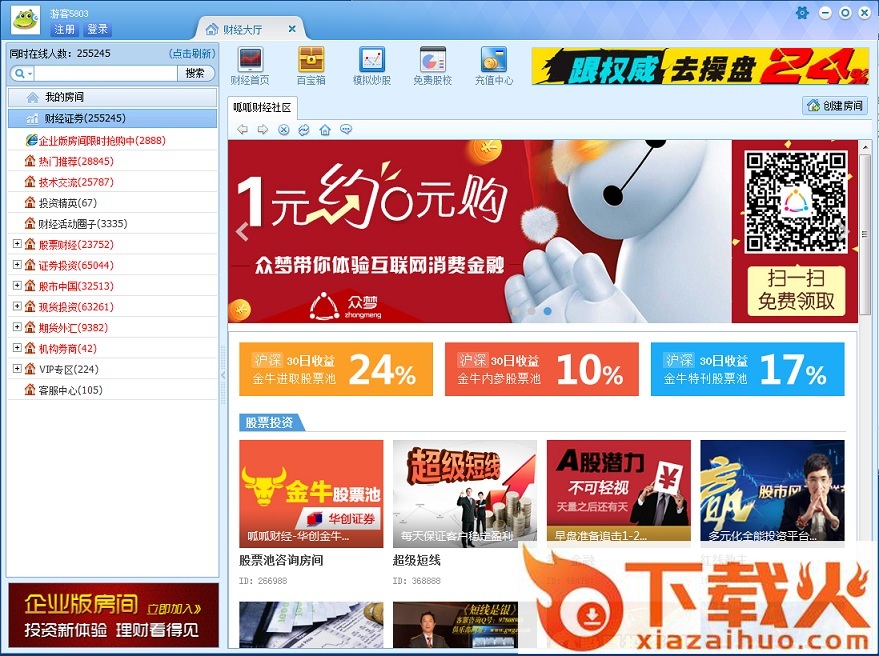The image size is (879, 656).
Task: Open the 财经首页 toolbar icon
Action: [x=250, y=66]
